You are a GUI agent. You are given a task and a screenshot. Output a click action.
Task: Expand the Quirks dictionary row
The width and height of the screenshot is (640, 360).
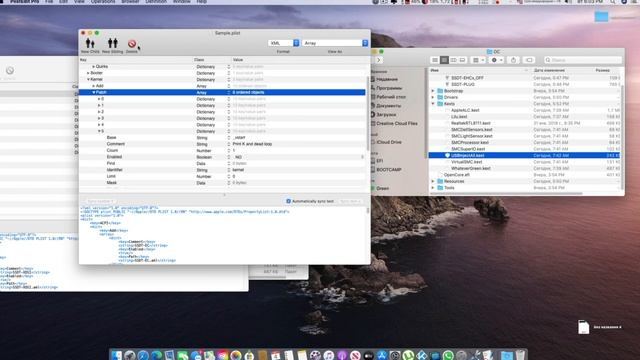point(93,67)
